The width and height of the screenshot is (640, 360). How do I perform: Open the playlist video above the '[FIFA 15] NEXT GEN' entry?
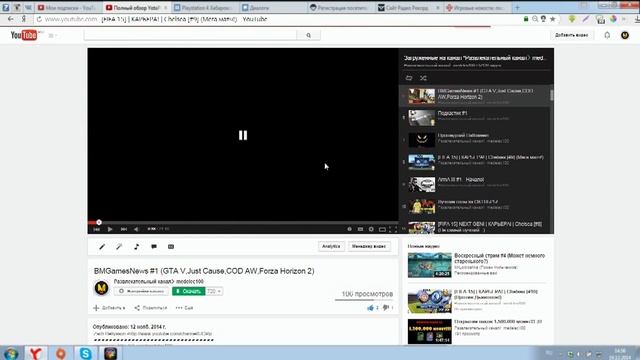[474, 206]
